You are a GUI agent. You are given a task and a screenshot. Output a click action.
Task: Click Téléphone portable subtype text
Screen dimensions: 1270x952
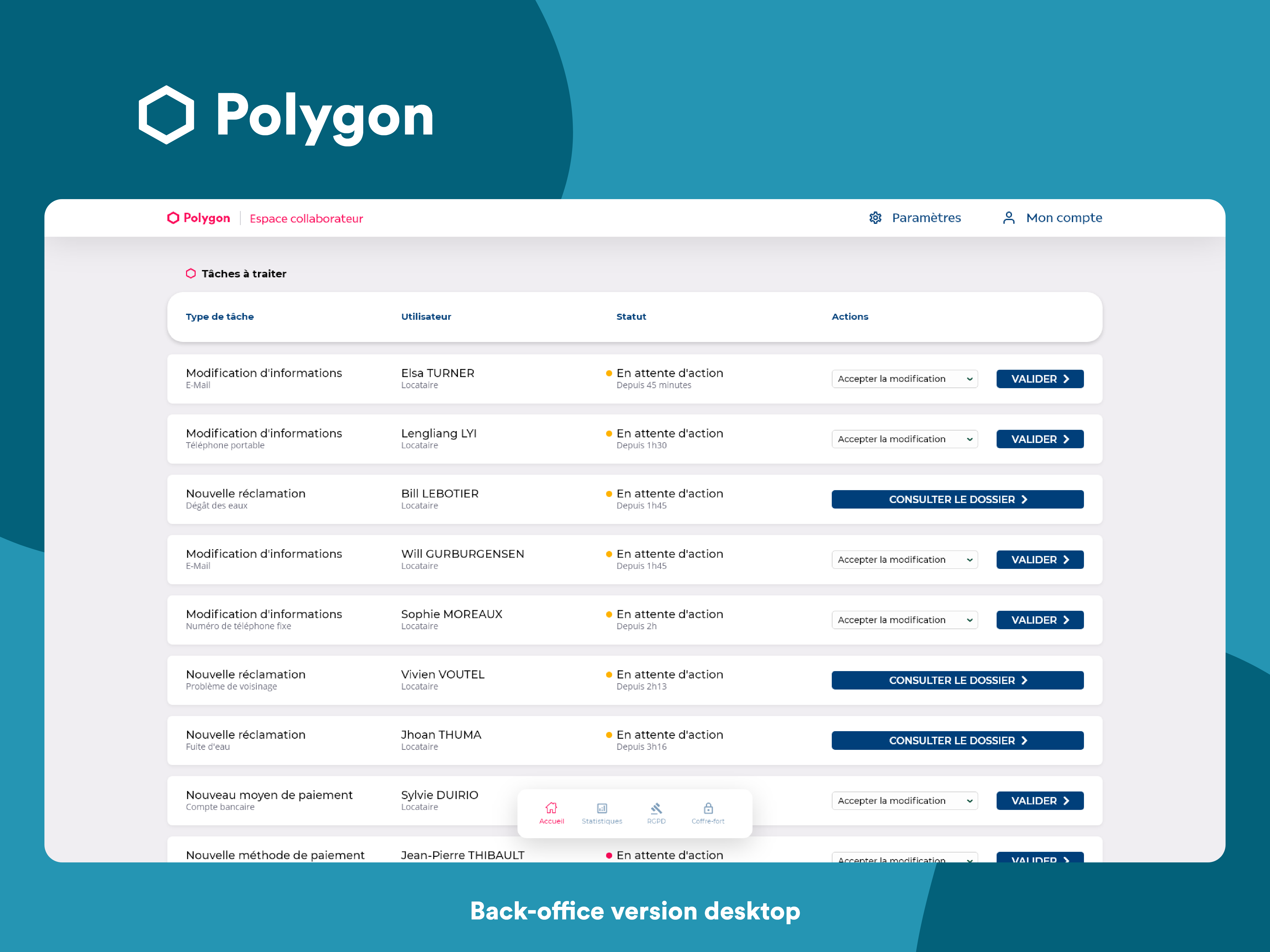tap(225, 445)
